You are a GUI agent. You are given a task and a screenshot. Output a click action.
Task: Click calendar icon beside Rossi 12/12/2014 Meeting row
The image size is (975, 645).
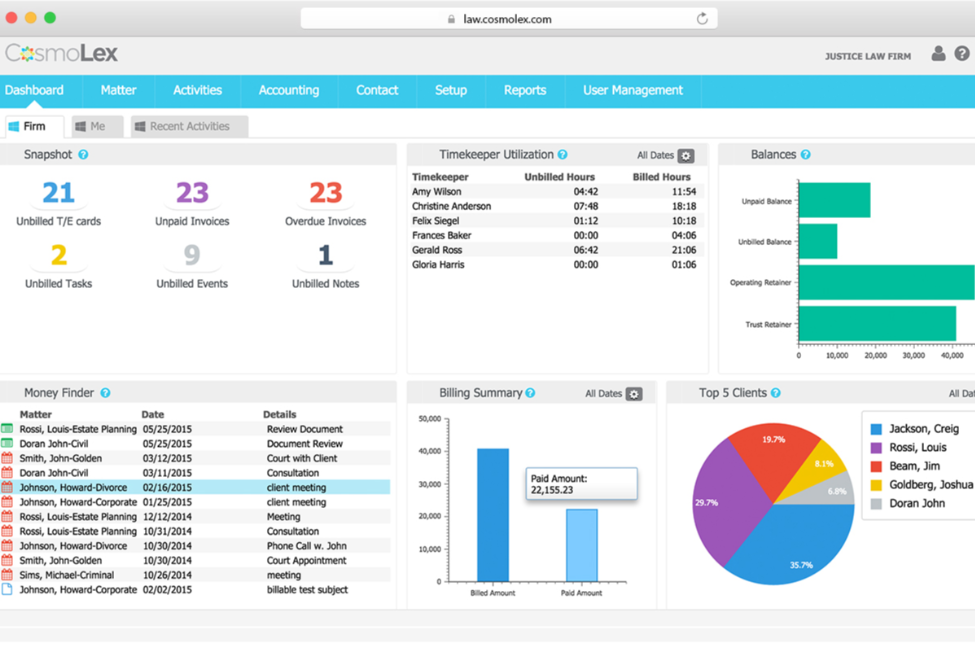click(7, 516)
